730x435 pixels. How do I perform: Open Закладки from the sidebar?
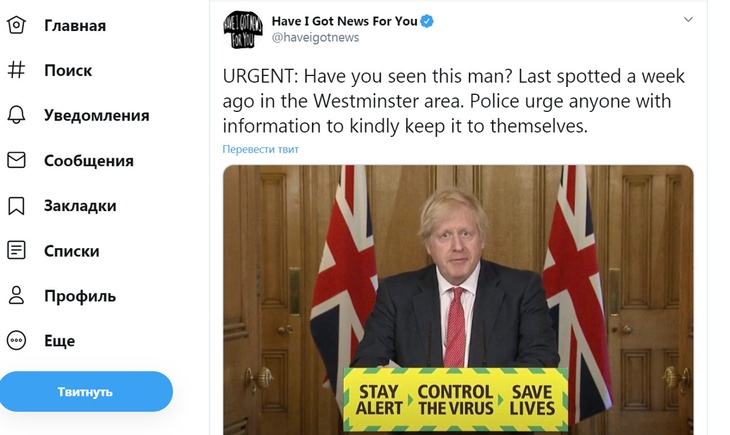[80, 206]
